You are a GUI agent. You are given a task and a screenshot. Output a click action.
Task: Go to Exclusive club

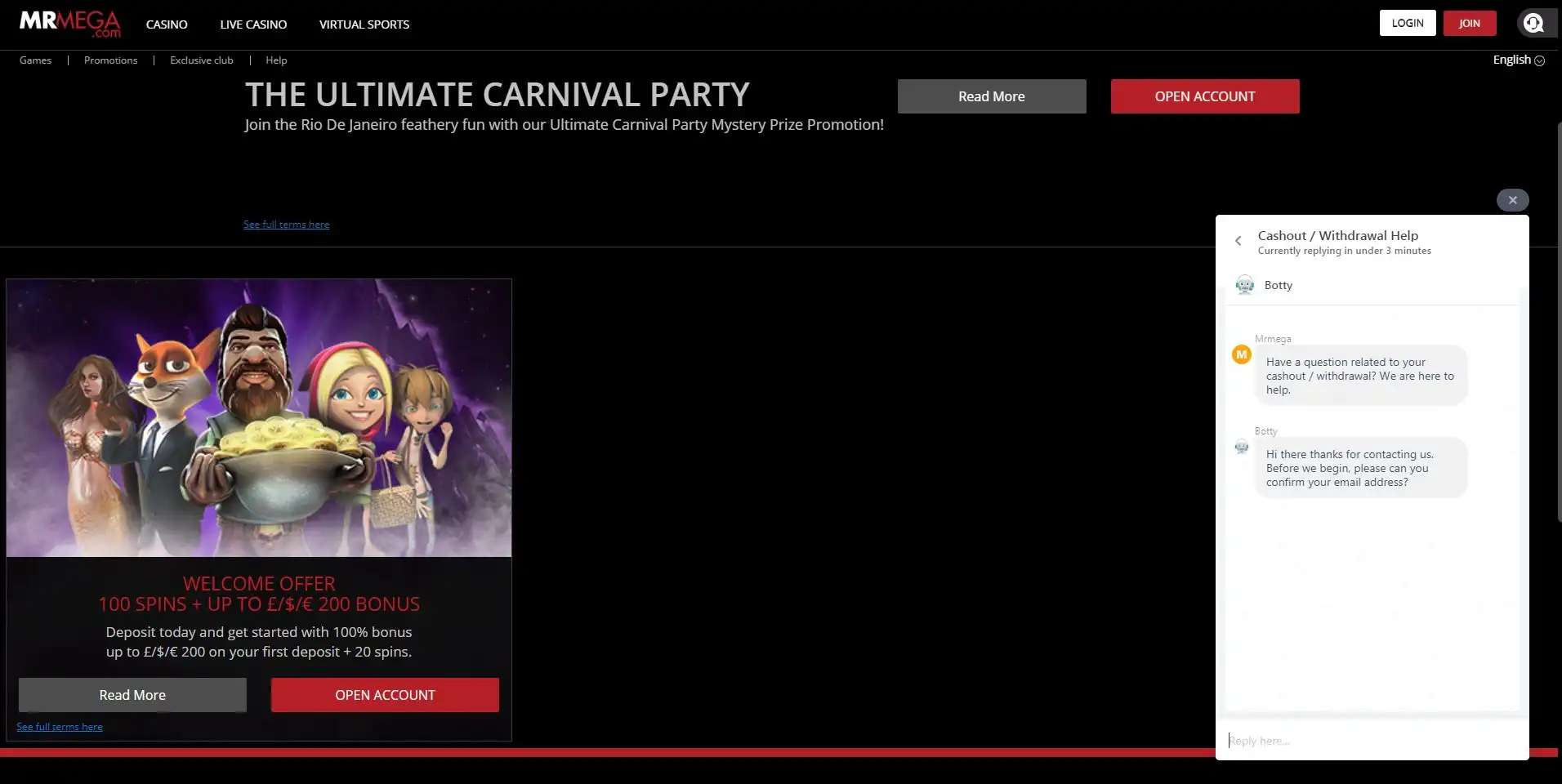(x=202, y=60)
